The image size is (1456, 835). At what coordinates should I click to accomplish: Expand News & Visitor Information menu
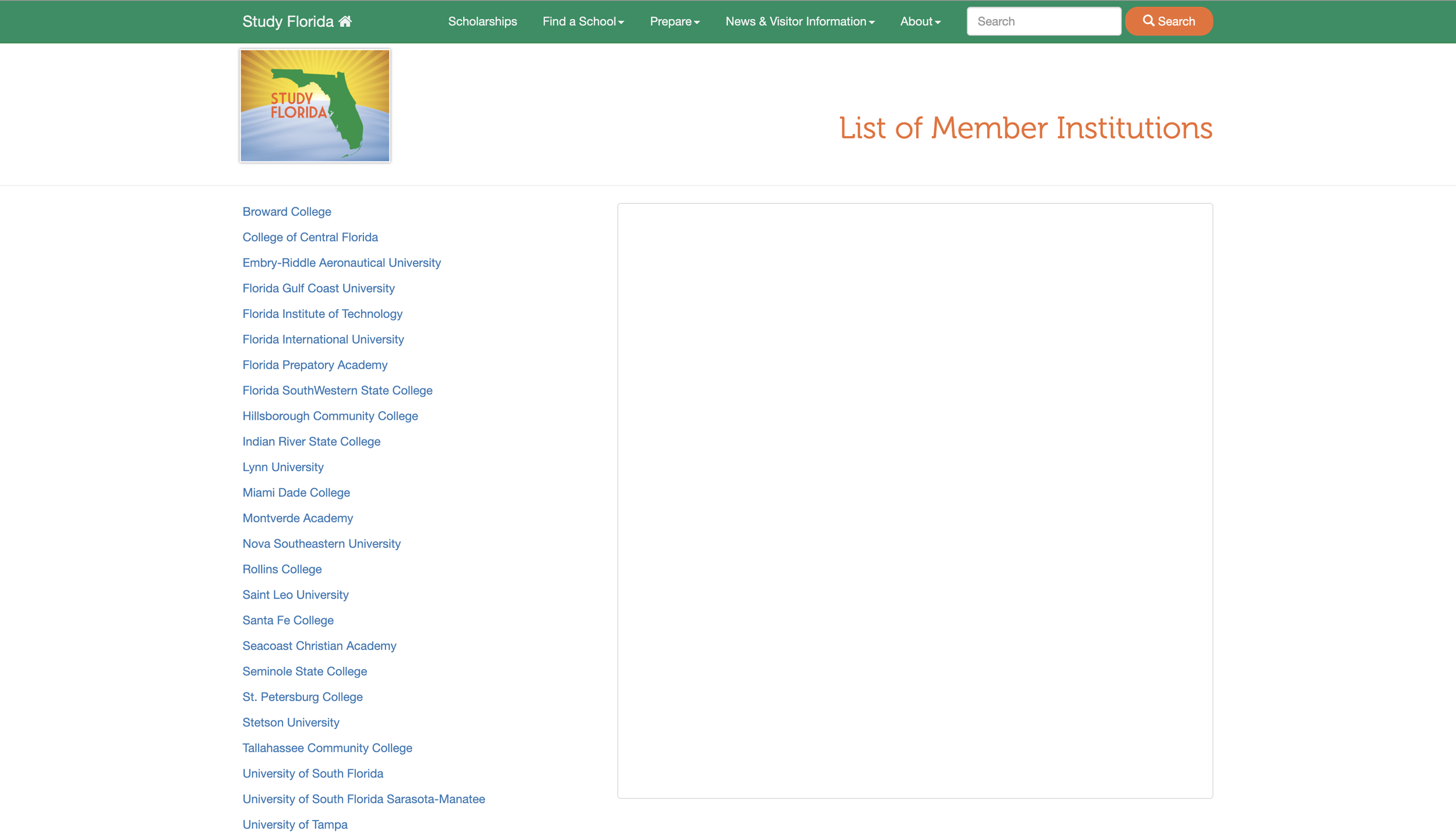800,22
